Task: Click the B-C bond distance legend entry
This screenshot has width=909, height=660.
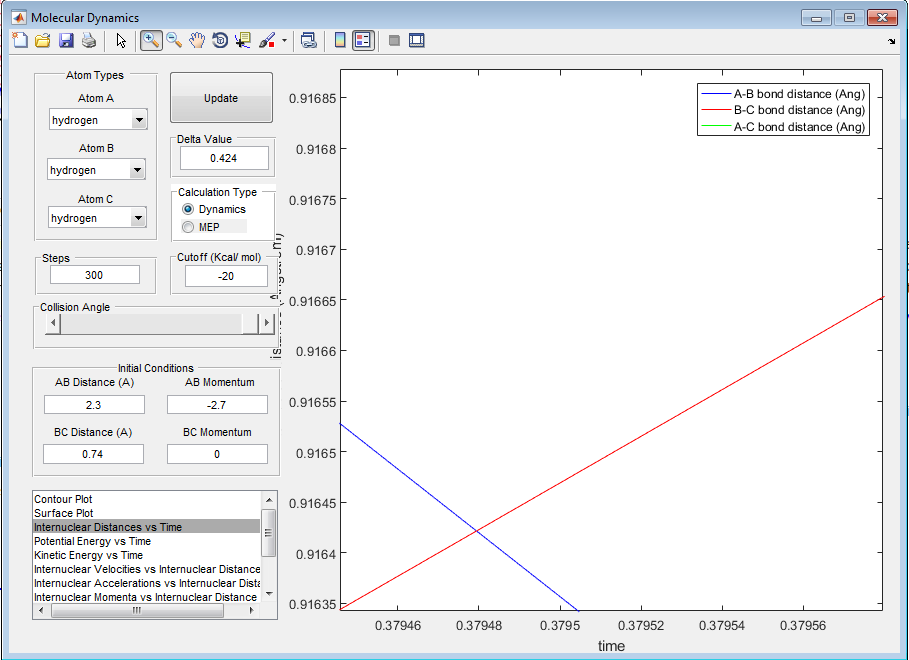Action: point(783,110)
